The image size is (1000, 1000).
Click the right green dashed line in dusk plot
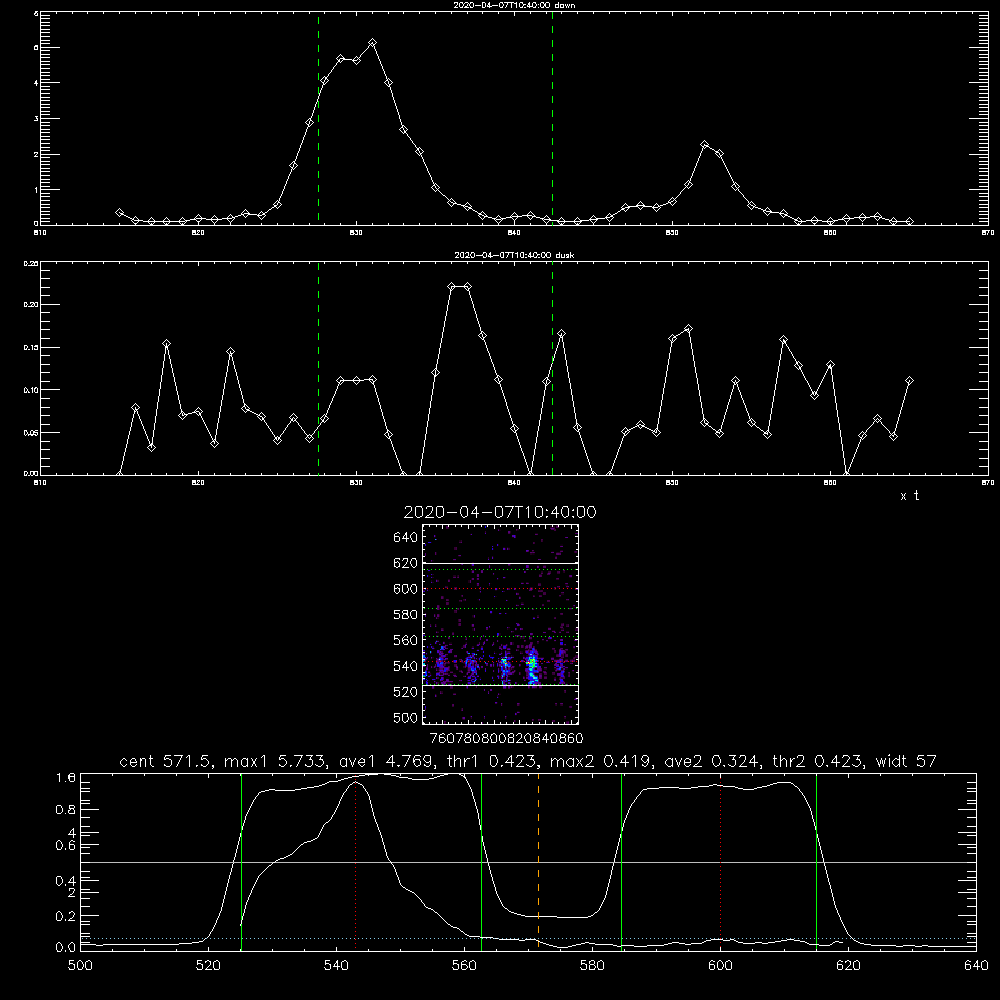point(552,368)
